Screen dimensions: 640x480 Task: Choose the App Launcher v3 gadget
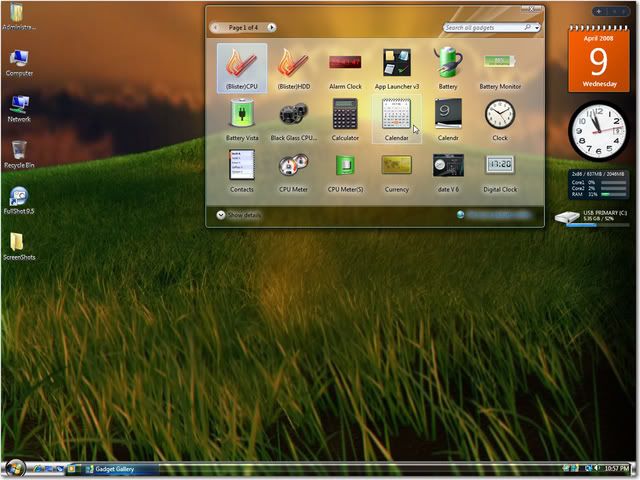pos(397,69)
